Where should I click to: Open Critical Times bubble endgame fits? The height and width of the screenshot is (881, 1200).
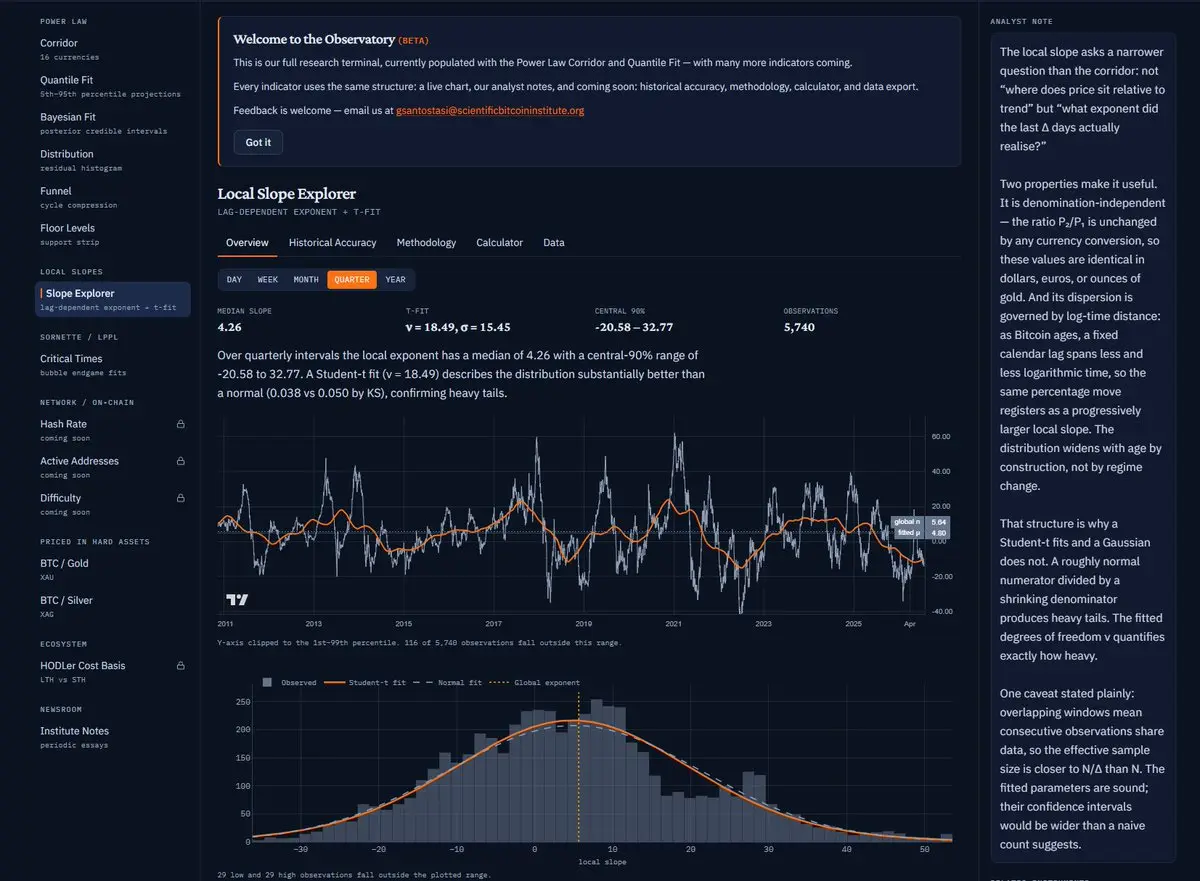coord(113,364)
